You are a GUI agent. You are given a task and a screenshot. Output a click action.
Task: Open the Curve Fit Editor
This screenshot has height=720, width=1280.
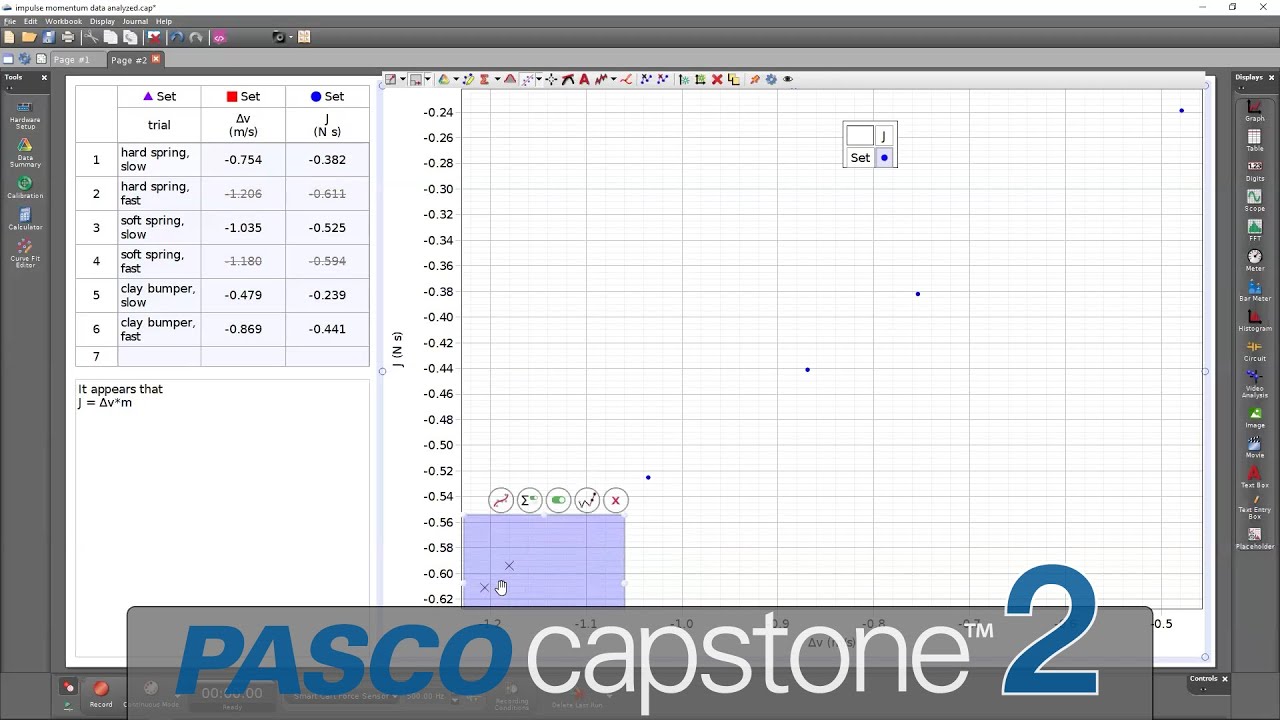[25, 254]
